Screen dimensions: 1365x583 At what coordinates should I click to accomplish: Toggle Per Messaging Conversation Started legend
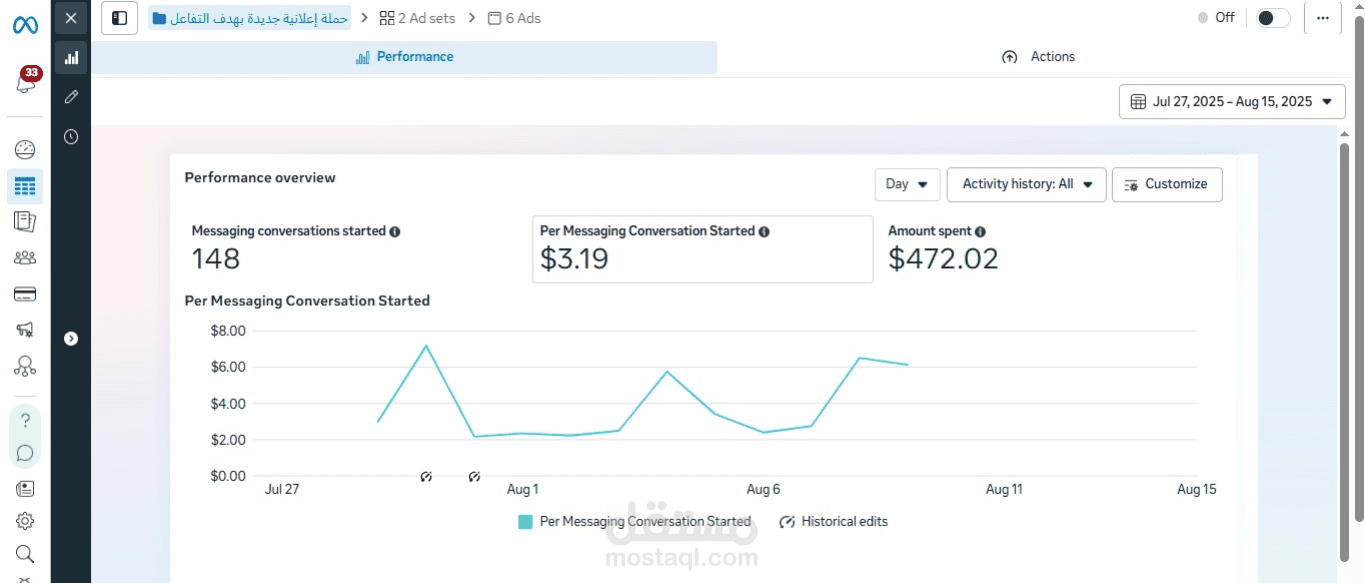click(635, 521)
